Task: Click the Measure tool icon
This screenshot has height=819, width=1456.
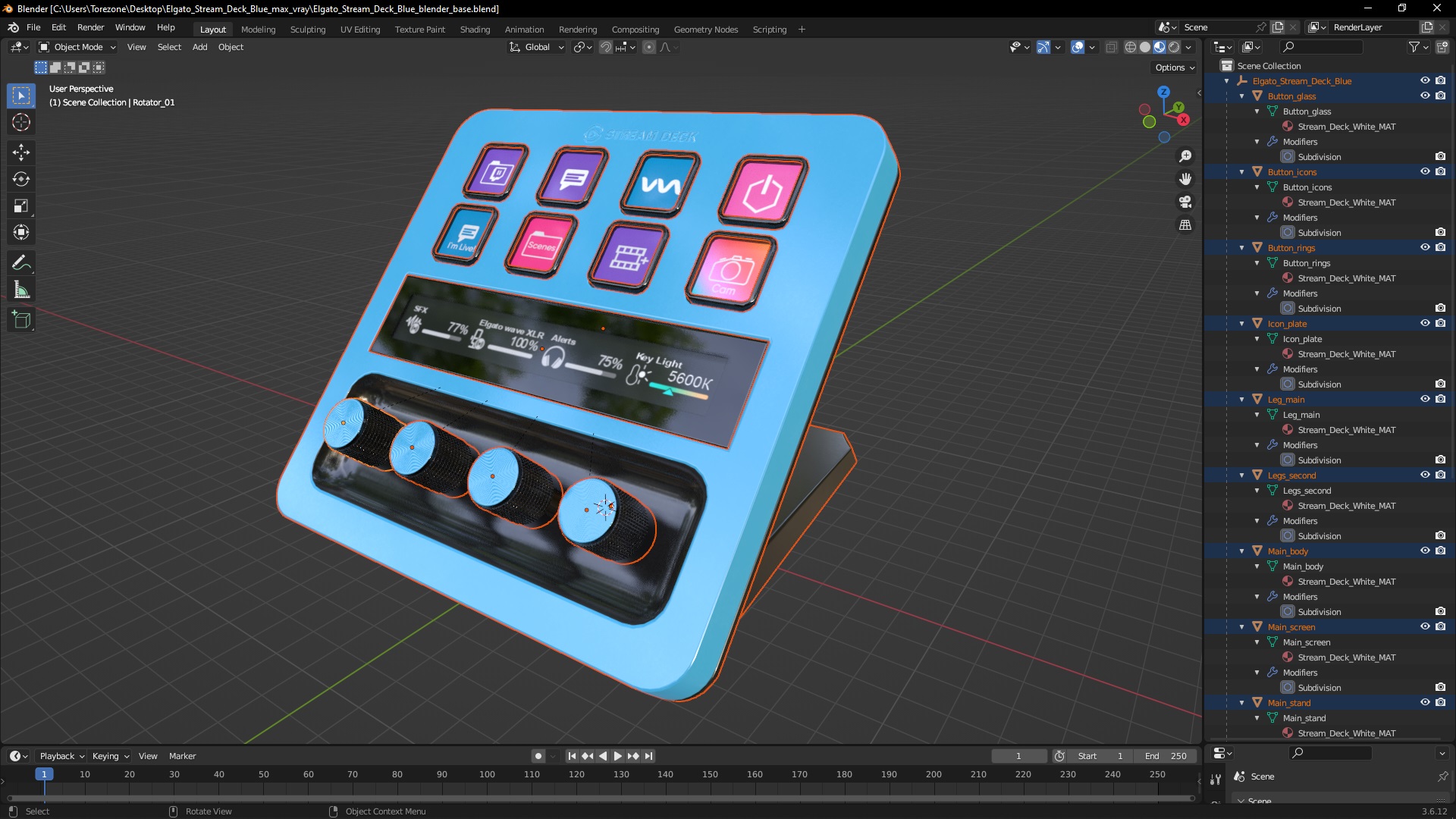Action: [x=22, y=290]
